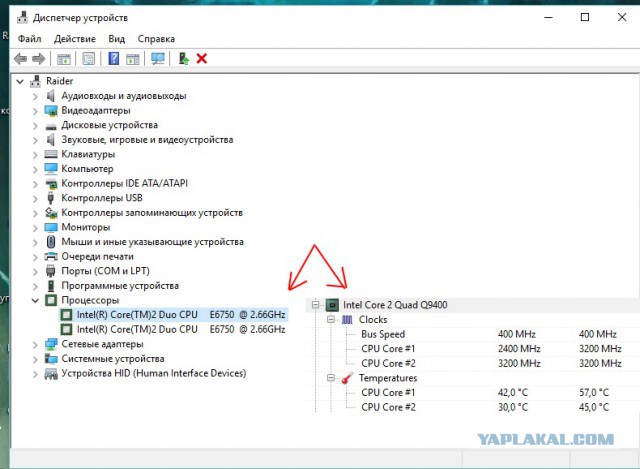The width and height of the screenshot is (640, 469).
Task: Open the Действие menu
Action: tap(75, 39)
